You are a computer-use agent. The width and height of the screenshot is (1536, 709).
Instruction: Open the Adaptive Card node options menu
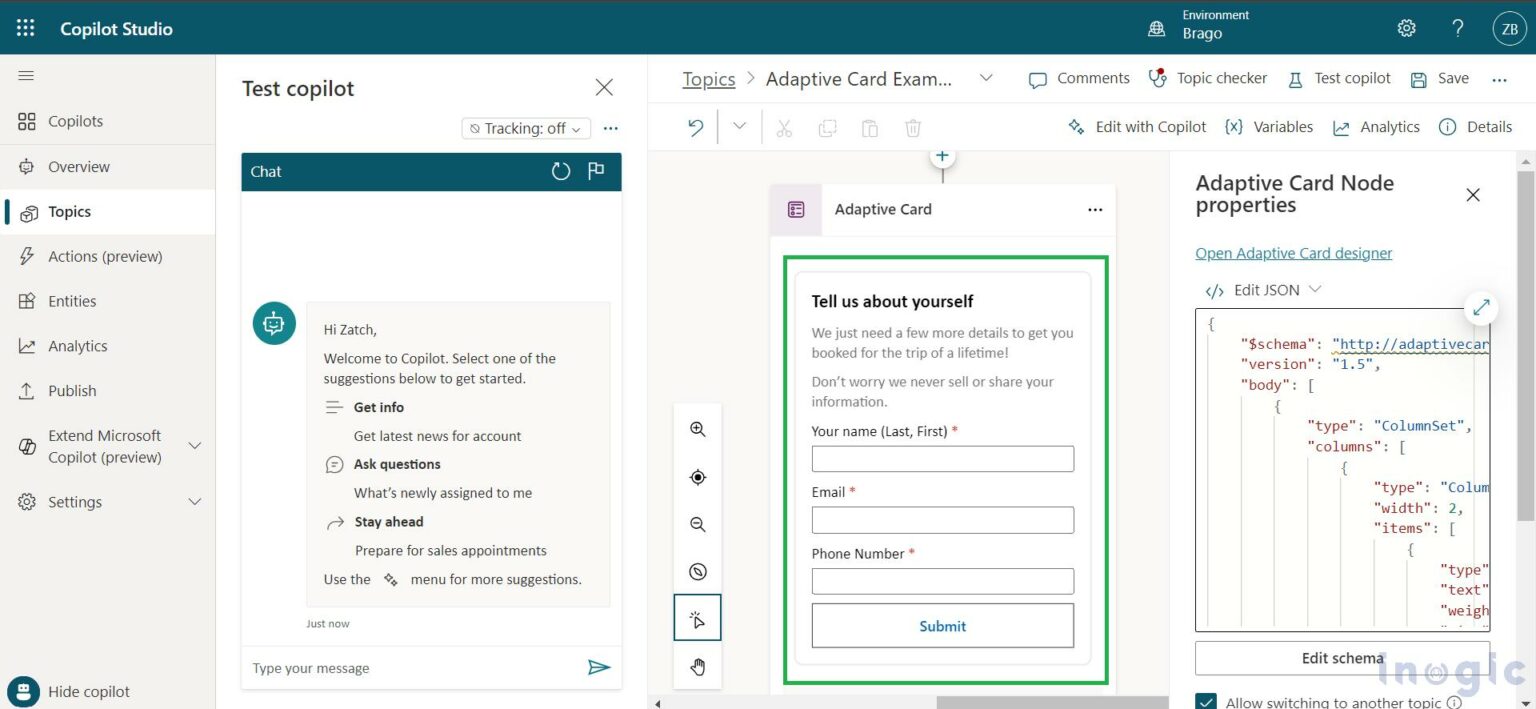tap(1094, 209)
